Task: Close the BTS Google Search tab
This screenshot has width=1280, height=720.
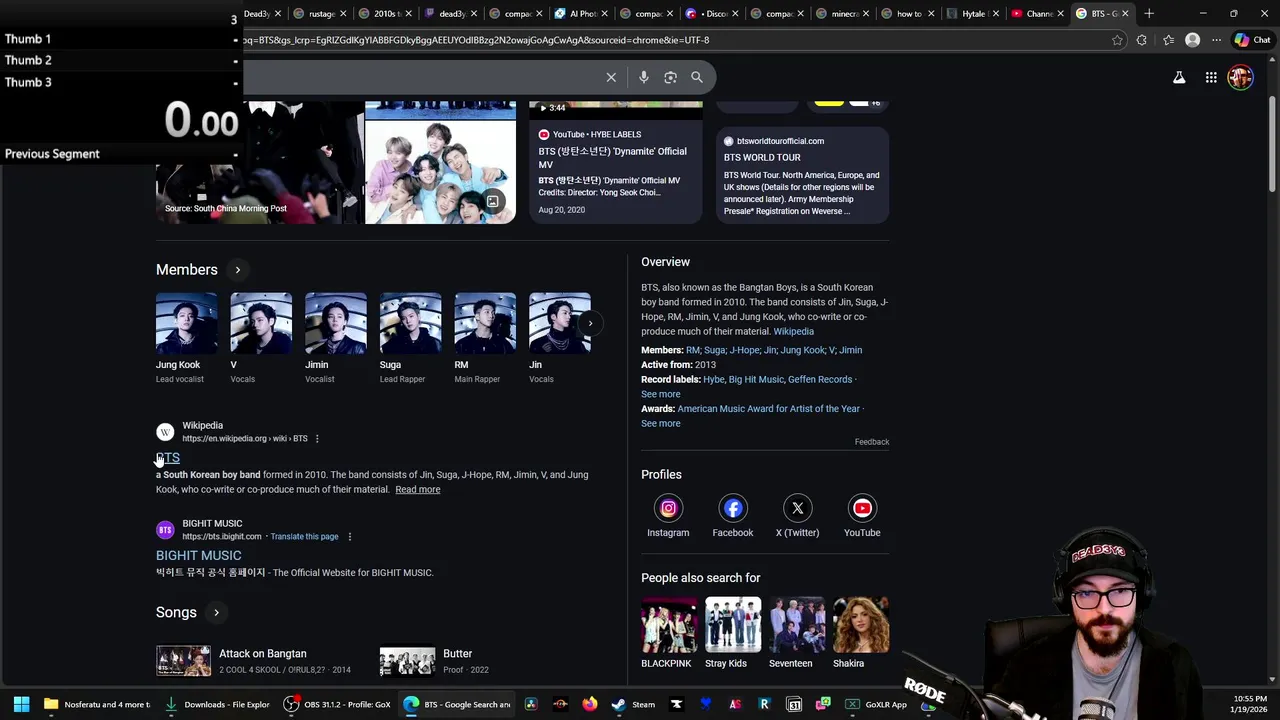Action: click(x=1125, y=13)
